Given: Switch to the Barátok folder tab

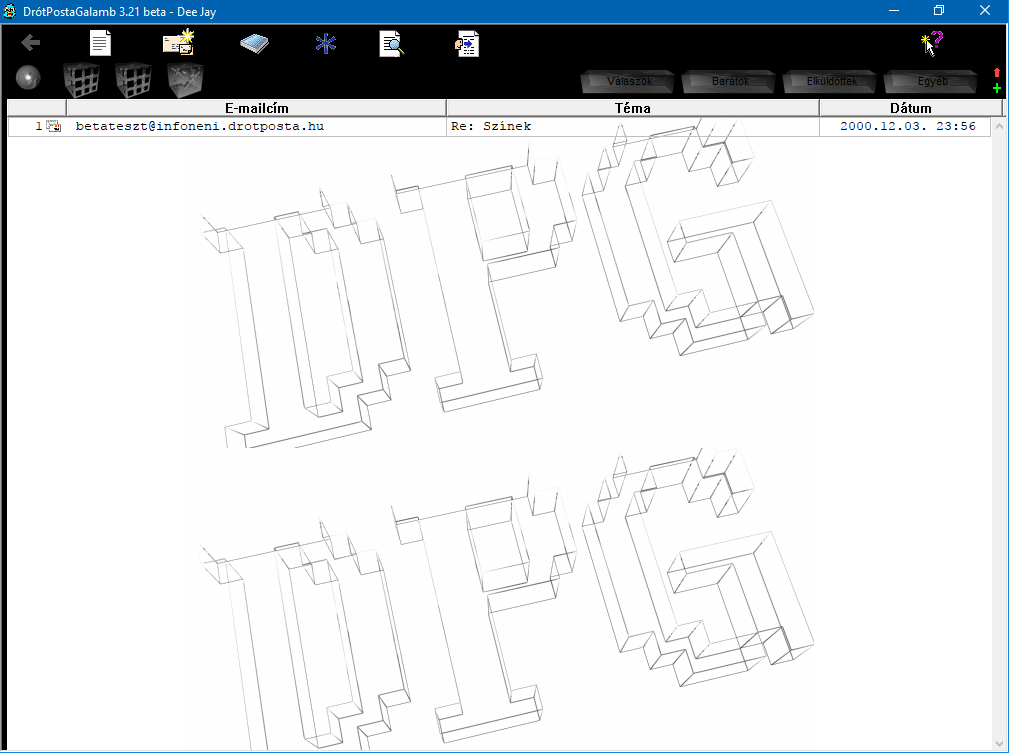Looking at the screenshot, I should click(730, 81).
